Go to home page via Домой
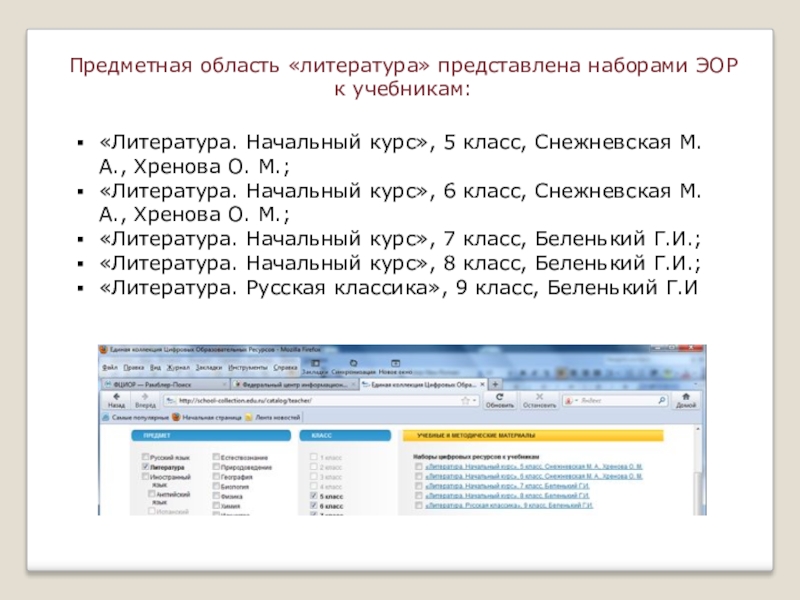This screenshot has width=800, height=600. pyautogui.click(x=686, y=399)
